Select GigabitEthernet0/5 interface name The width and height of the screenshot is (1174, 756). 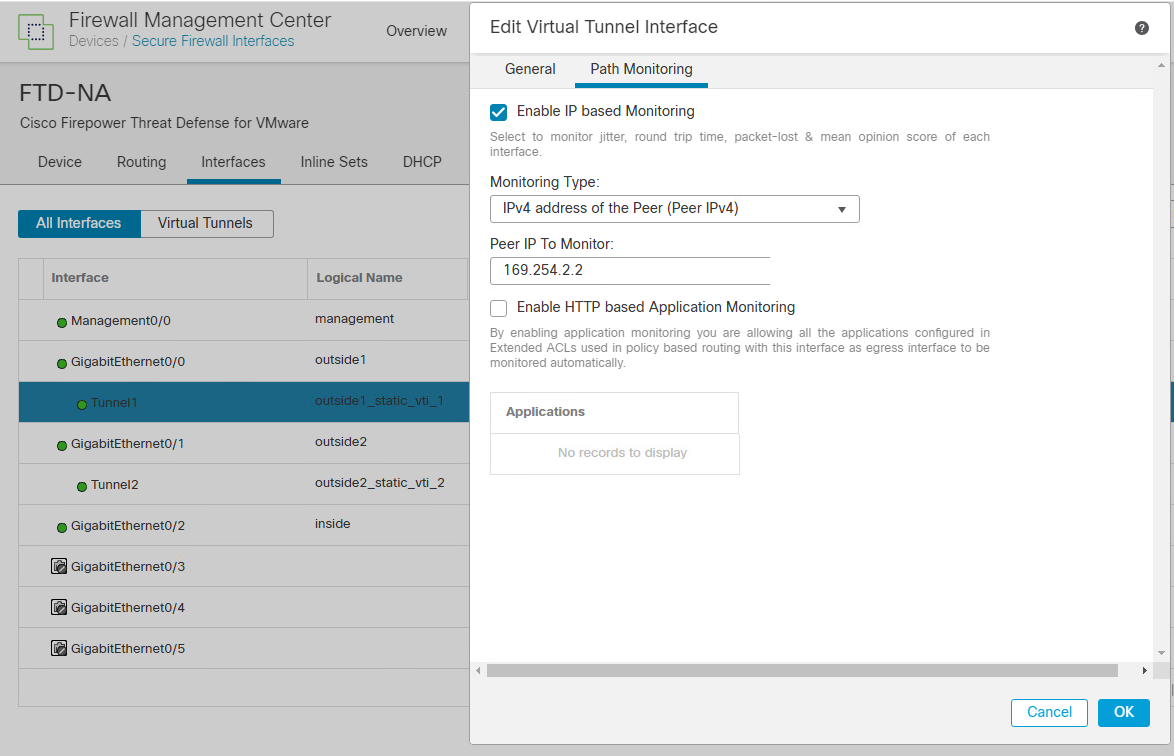click(x=128, y=649)
